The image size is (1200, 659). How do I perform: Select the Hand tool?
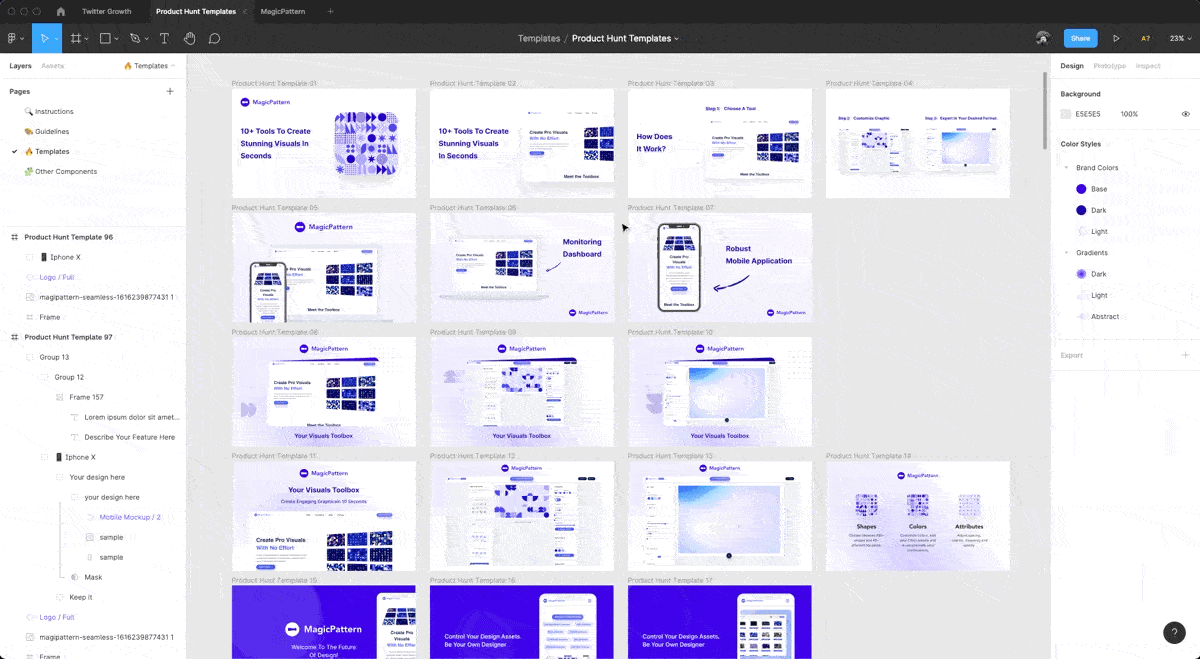tap(190, 38)
